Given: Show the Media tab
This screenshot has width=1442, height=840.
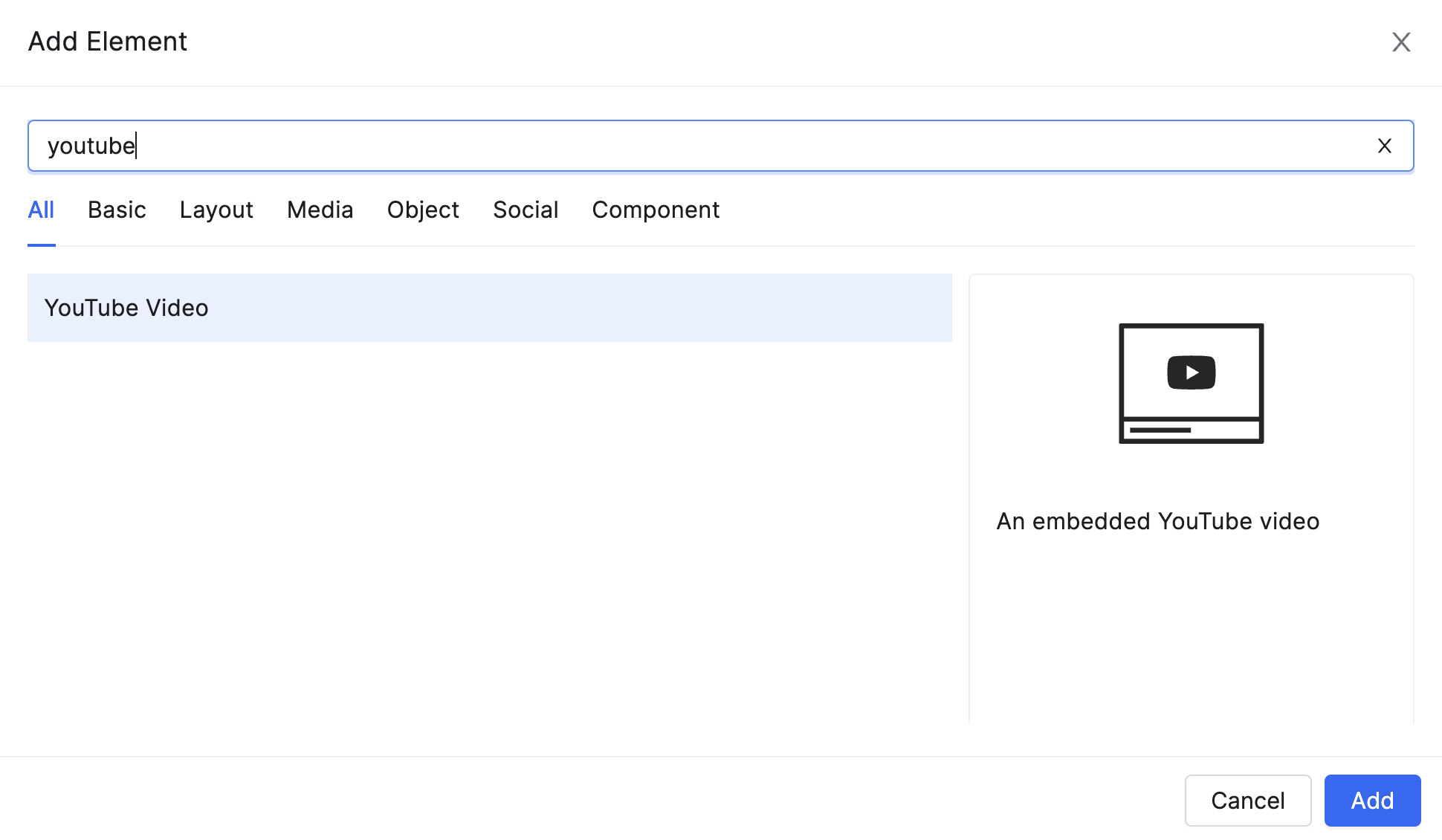Looking at the screenshot, I should [320, 210].
